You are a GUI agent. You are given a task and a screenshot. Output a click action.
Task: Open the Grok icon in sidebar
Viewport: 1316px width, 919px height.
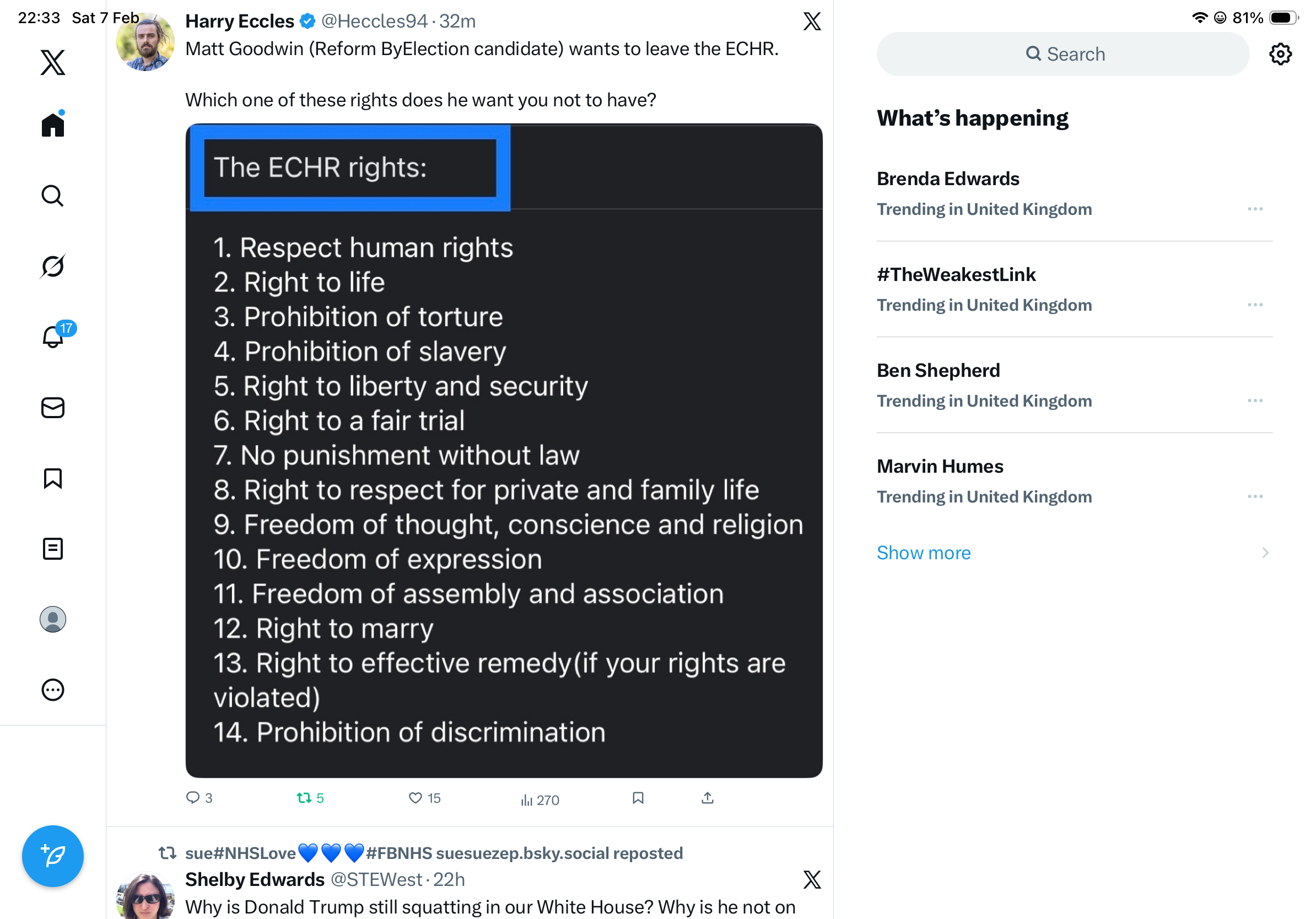coord(53,267)
